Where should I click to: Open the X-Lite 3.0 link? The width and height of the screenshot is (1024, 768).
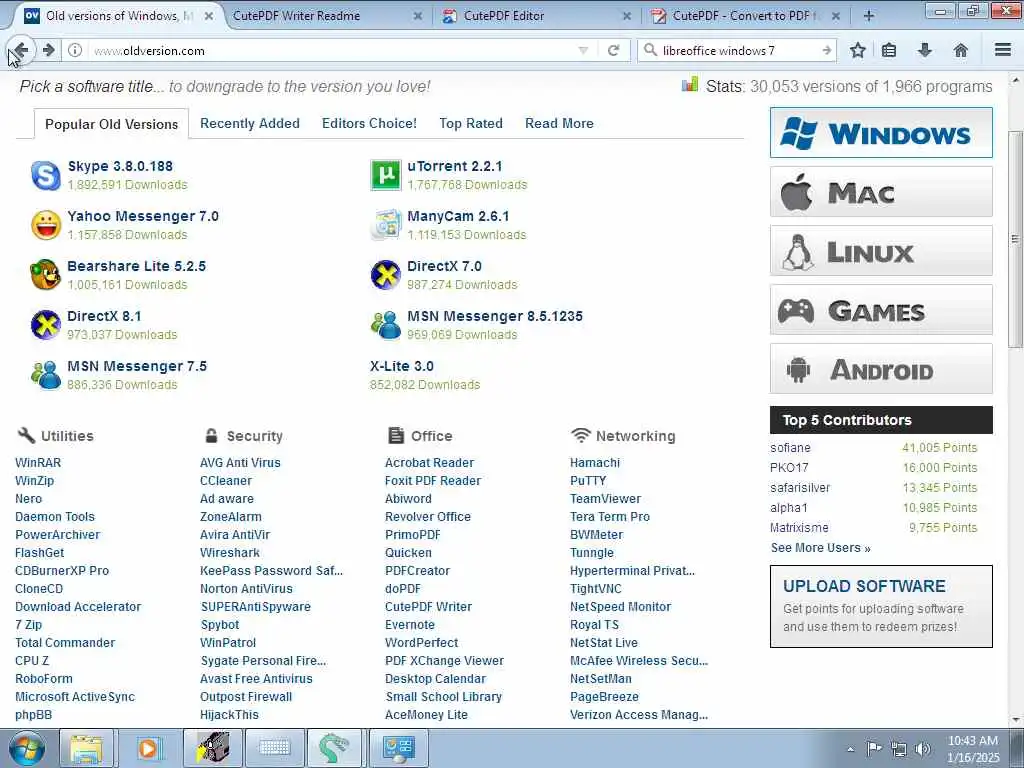pyautogui.click(x=402, y=366)
